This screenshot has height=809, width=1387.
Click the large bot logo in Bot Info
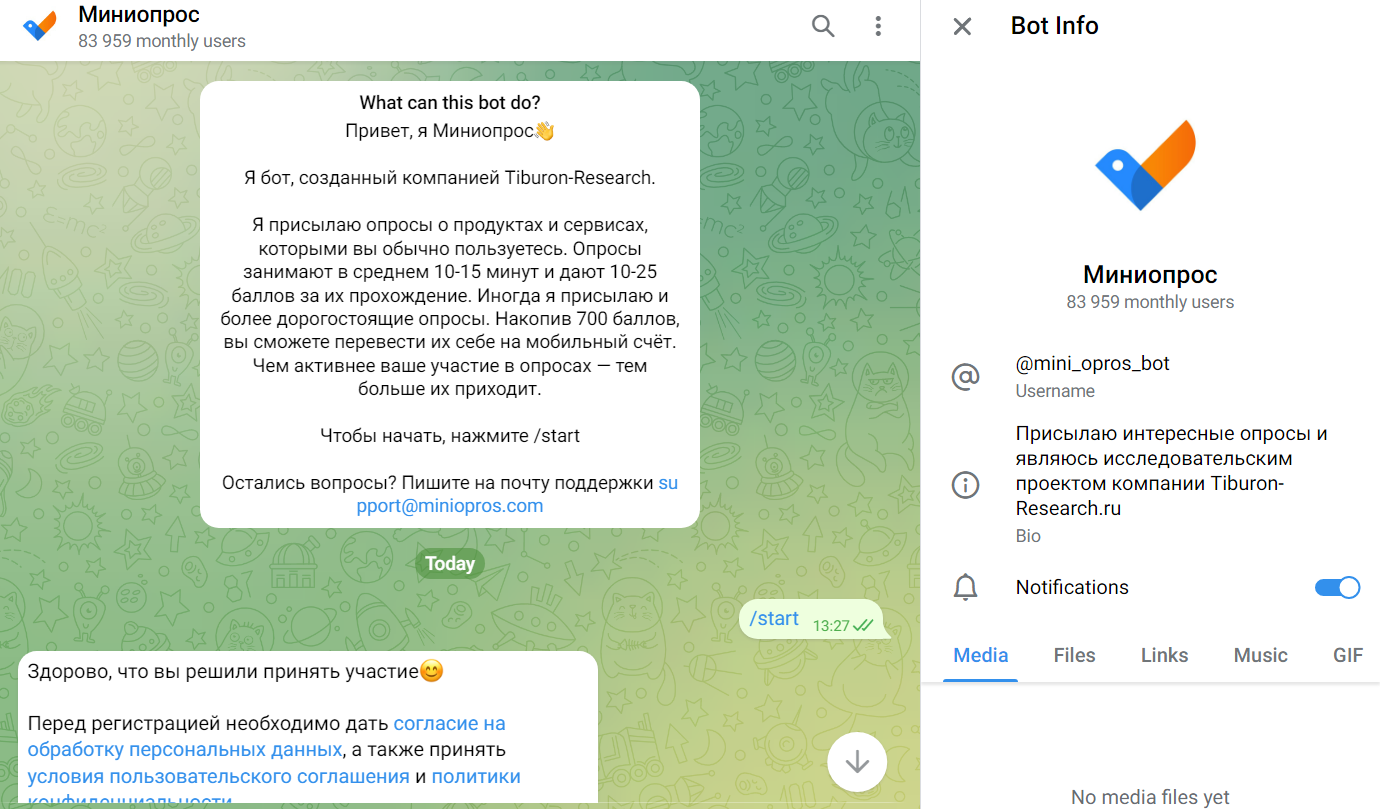[x=1146, y=165]
